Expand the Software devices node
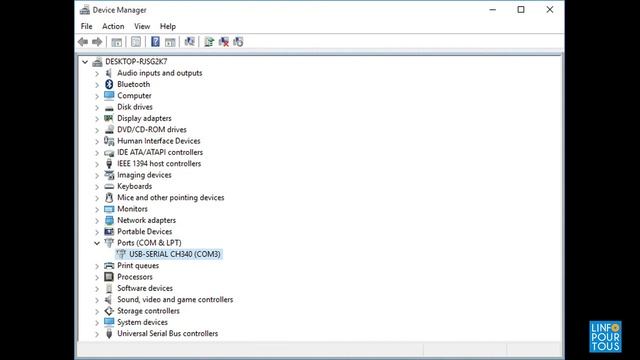Viewport: 640px width, 360px height. (97, 289)
